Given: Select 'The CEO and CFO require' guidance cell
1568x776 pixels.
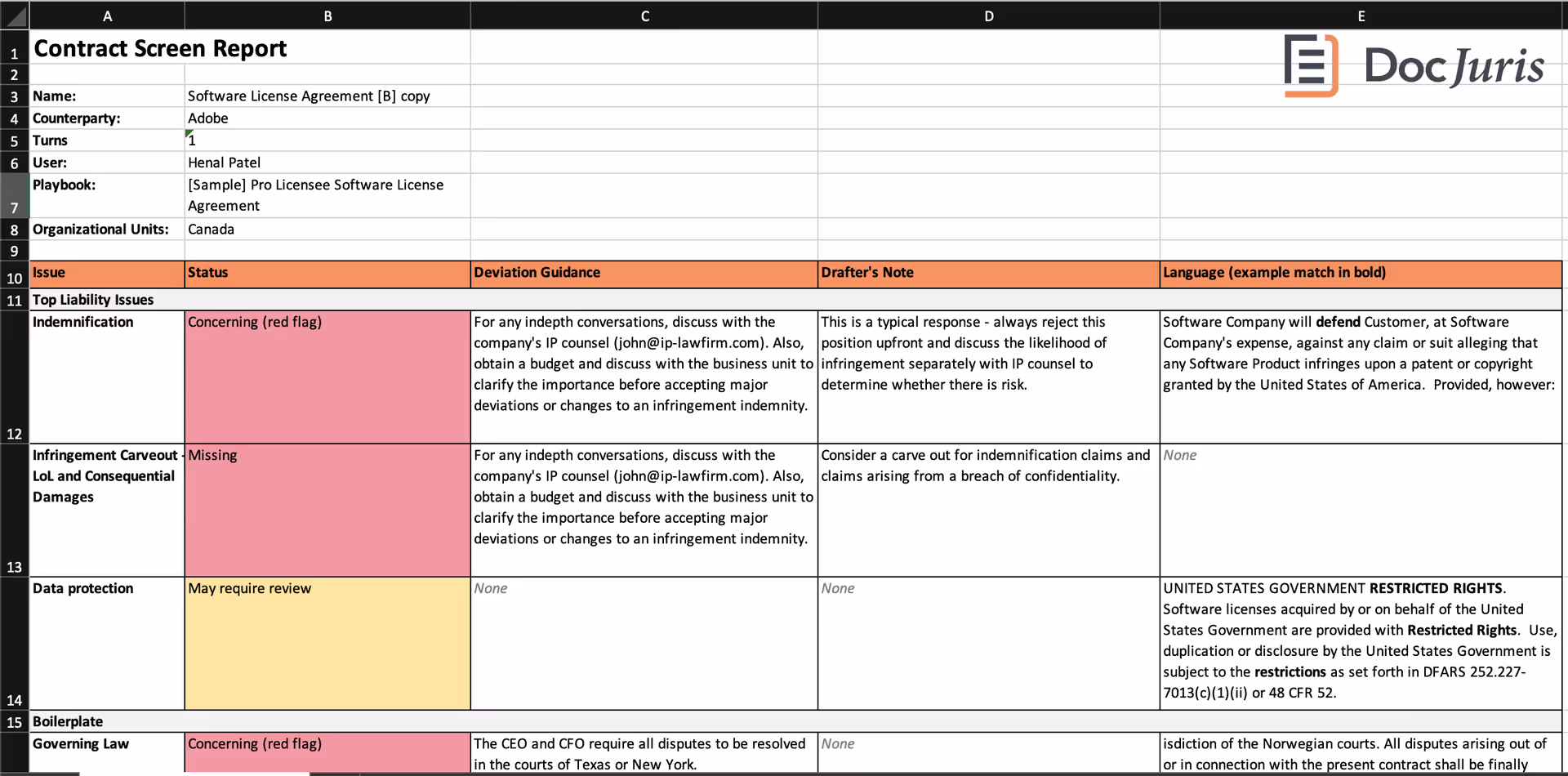Looking at the screenshot, I should point(644,752).
